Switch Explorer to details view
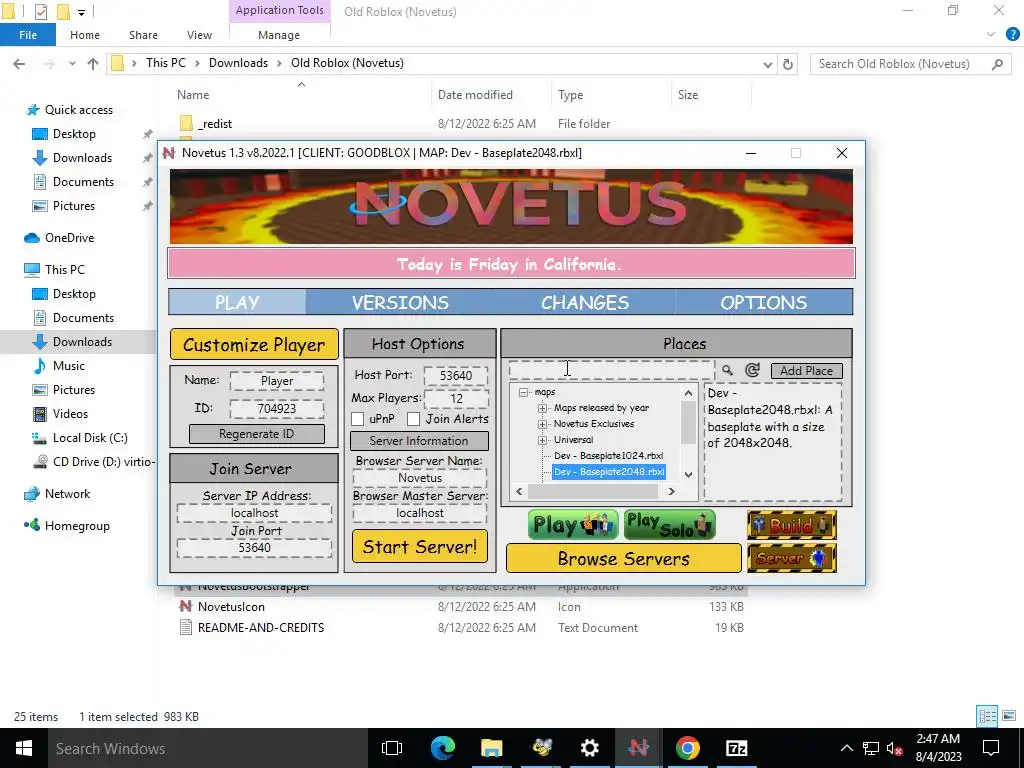Viewport: 1024px width, 768px height. pos(987,716)
